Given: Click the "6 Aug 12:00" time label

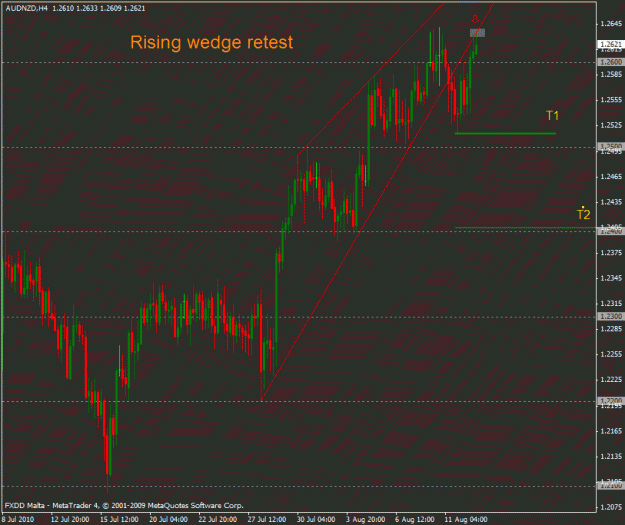Looking at the screenshot, I should (415, 519).
